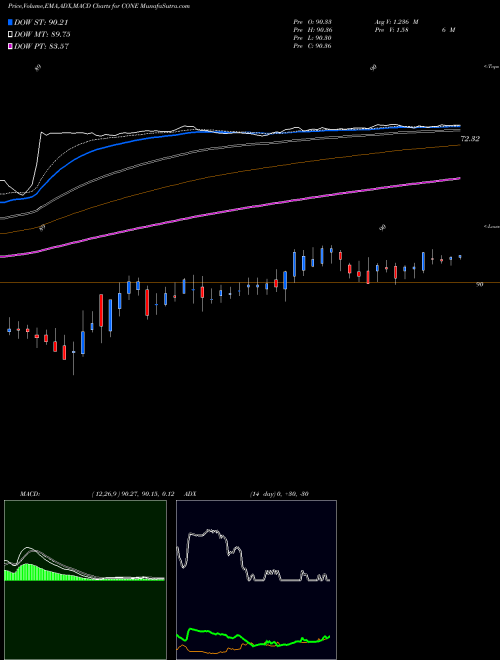The width and height of the screenshot is (500, 660).
Task: Click the magenta DOW PT legend swatch
Action: [11, 46]
